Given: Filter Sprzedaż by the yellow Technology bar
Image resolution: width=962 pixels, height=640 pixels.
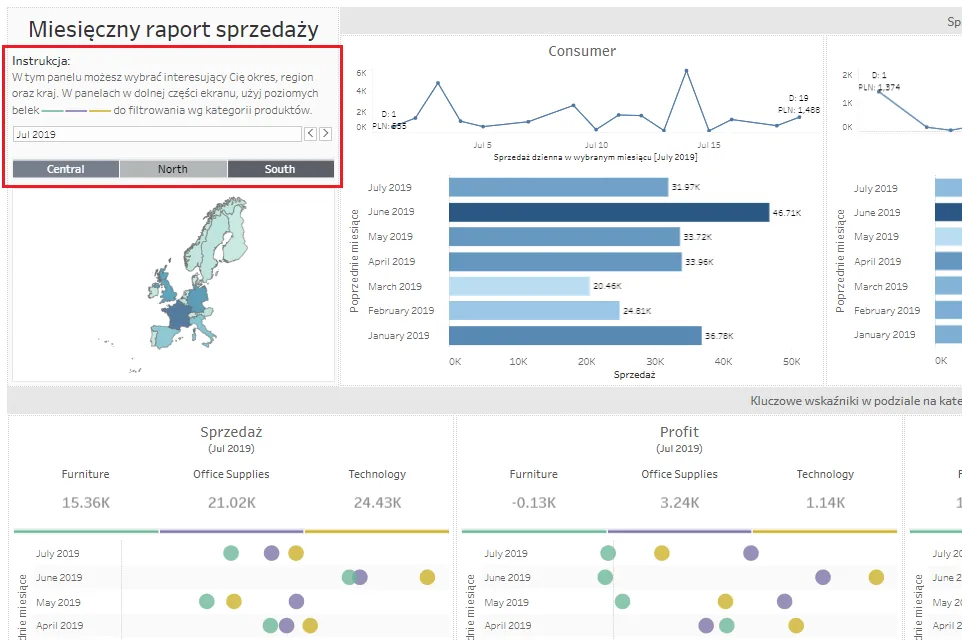Looking at the screenshot, I should tap(377, 531).
